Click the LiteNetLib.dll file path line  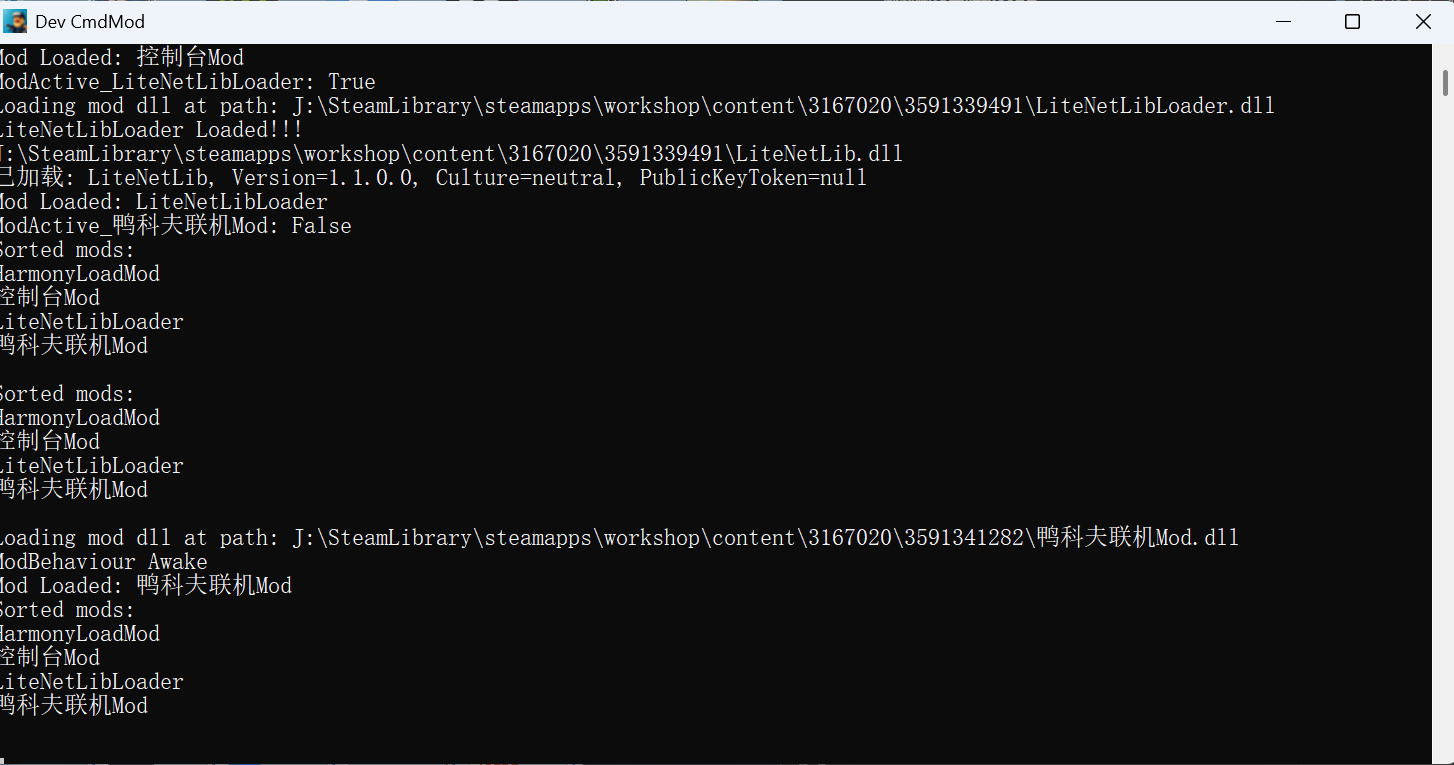point(450,154)
